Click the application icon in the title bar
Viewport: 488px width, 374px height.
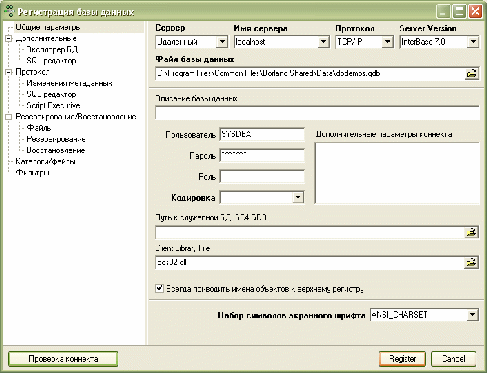point(9,11)
